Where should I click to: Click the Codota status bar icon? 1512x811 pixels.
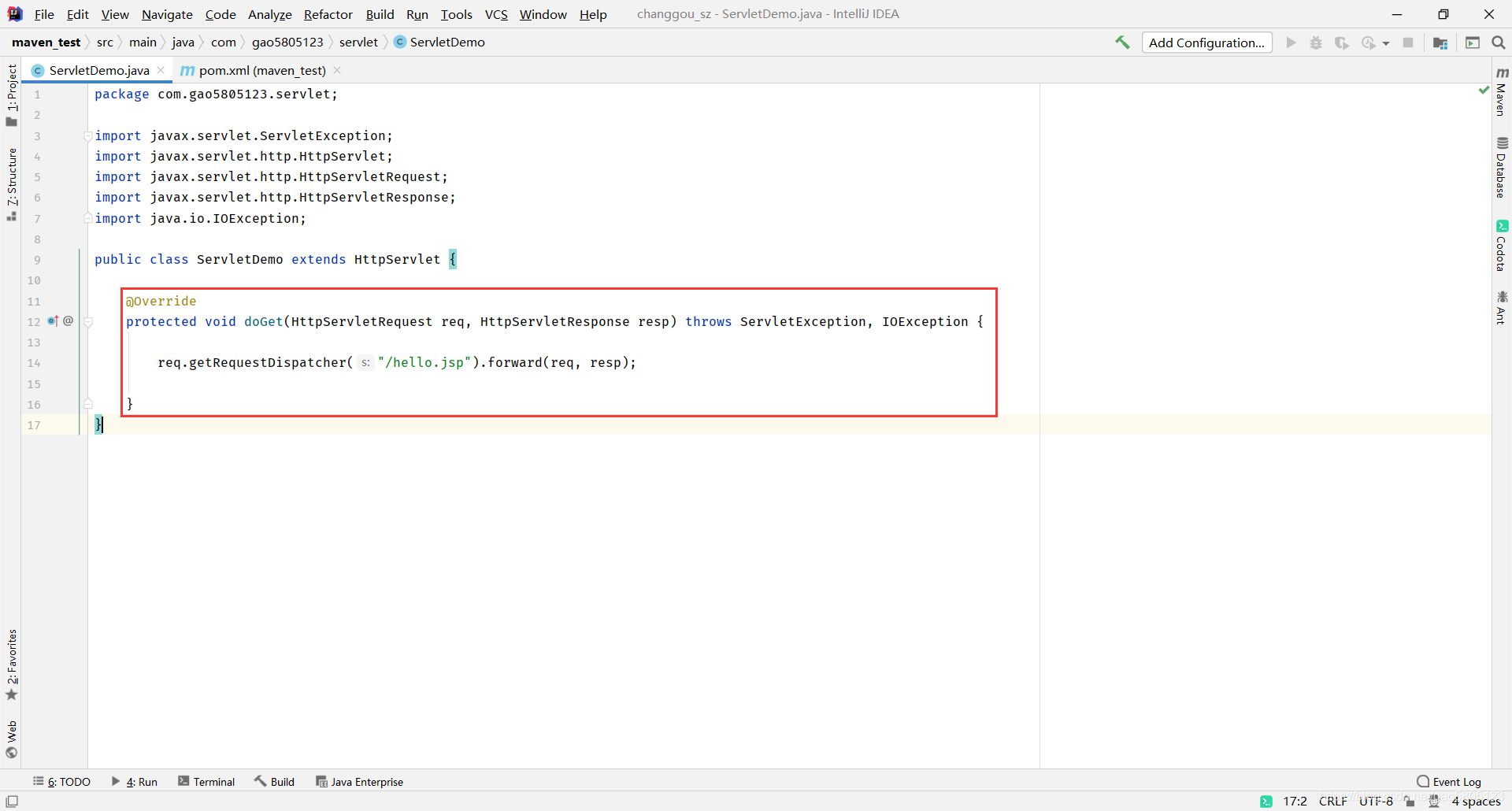pos(1266,802)
